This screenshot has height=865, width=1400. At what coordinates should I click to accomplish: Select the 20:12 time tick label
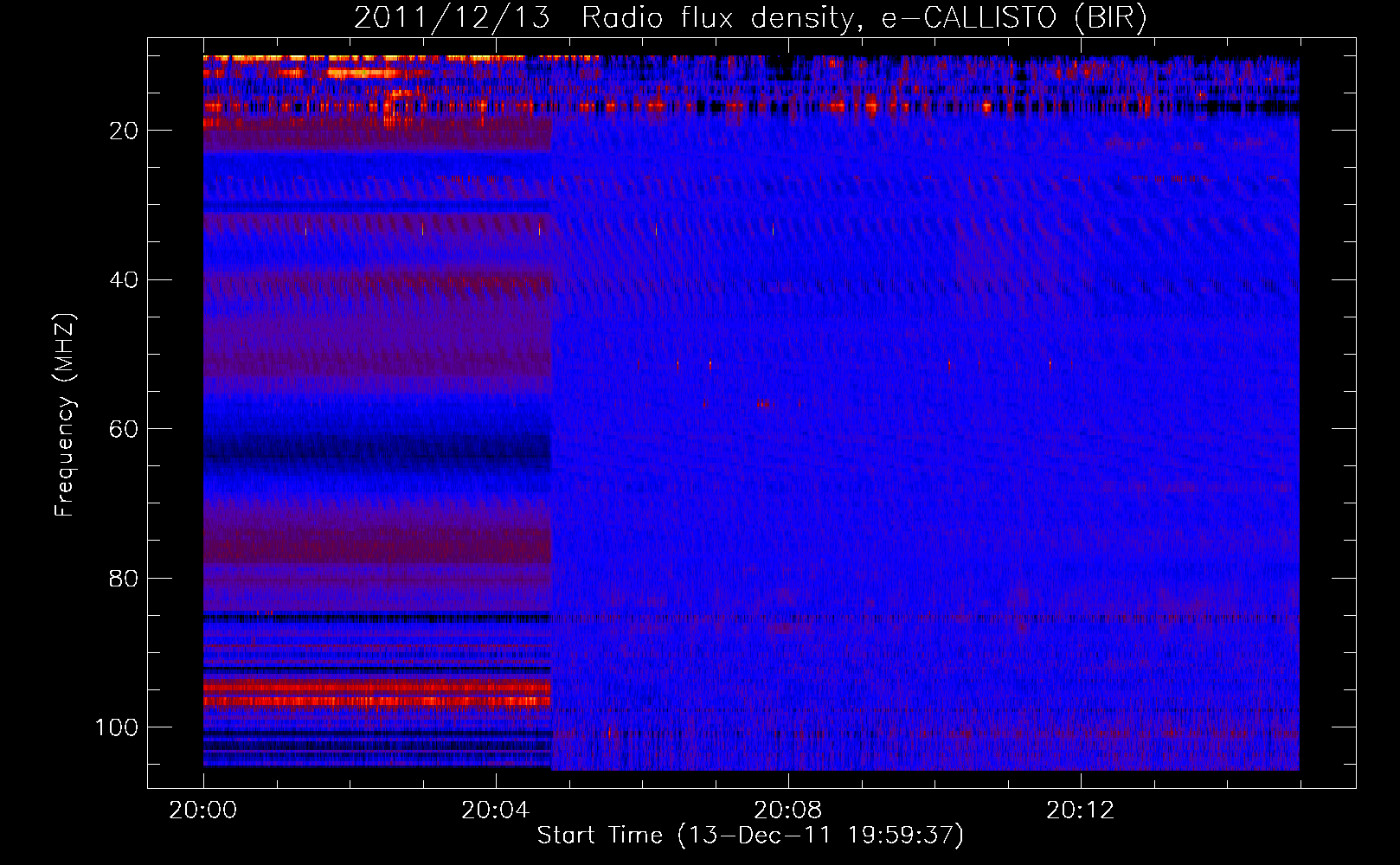tap(1081, 811)
